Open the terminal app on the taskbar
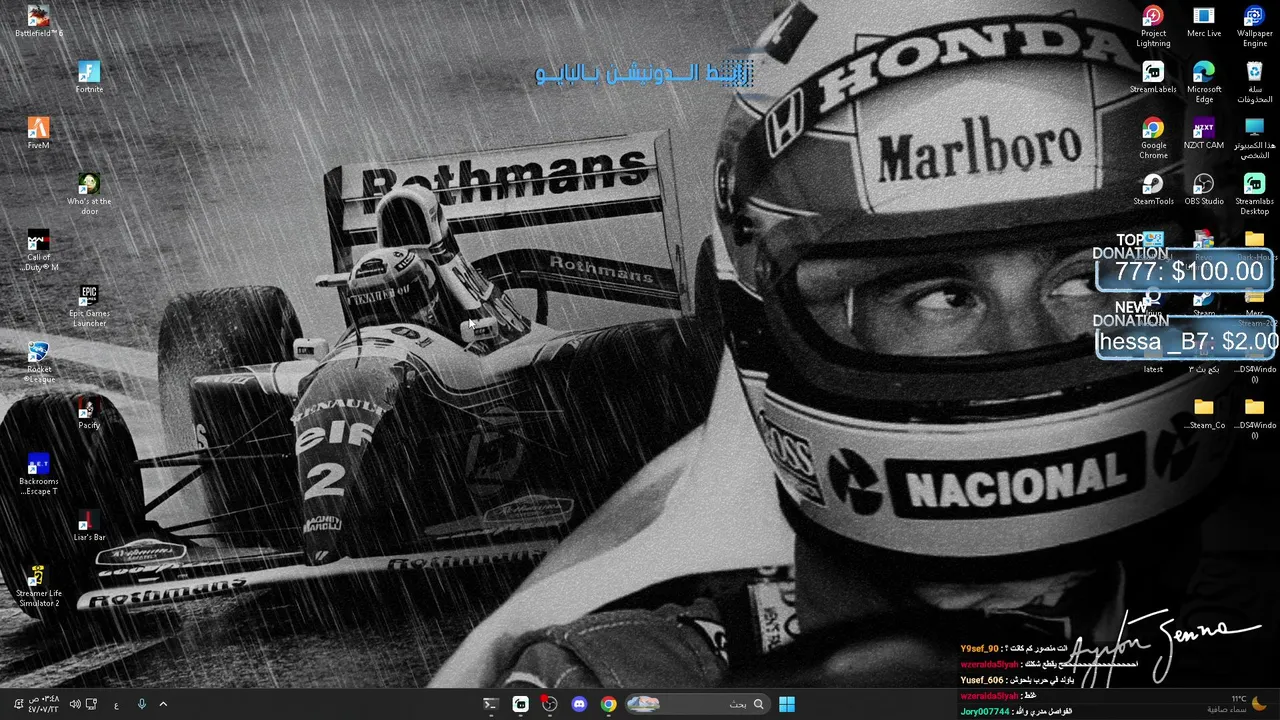The height and width of the screenshot is (720, 1280). coord(490,704)
